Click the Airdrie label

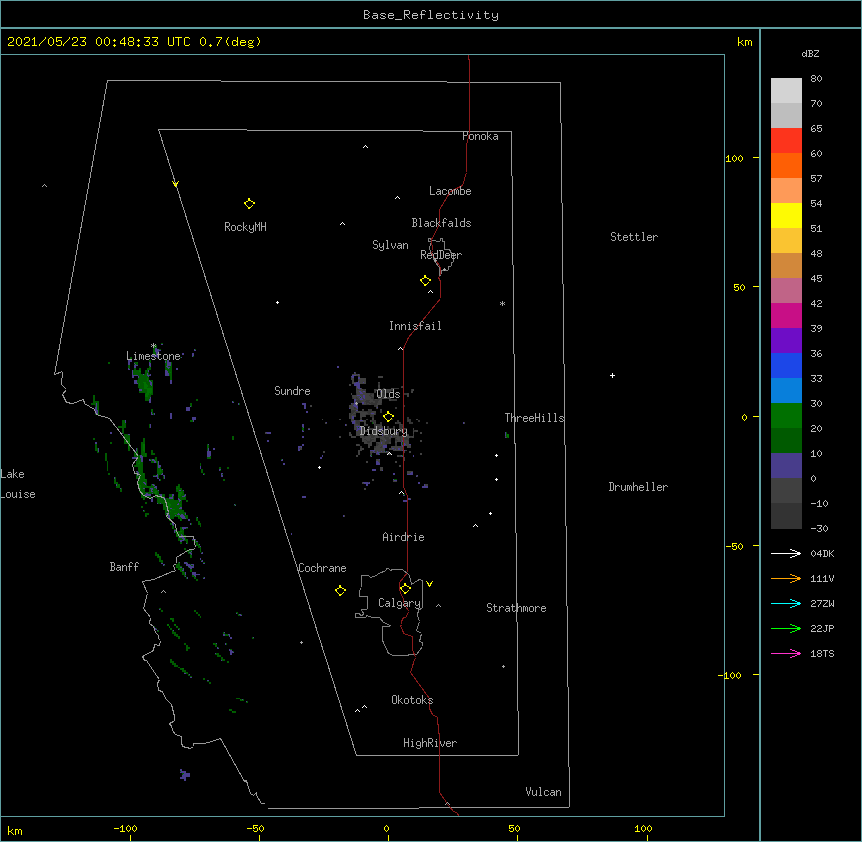pos(403,537)
